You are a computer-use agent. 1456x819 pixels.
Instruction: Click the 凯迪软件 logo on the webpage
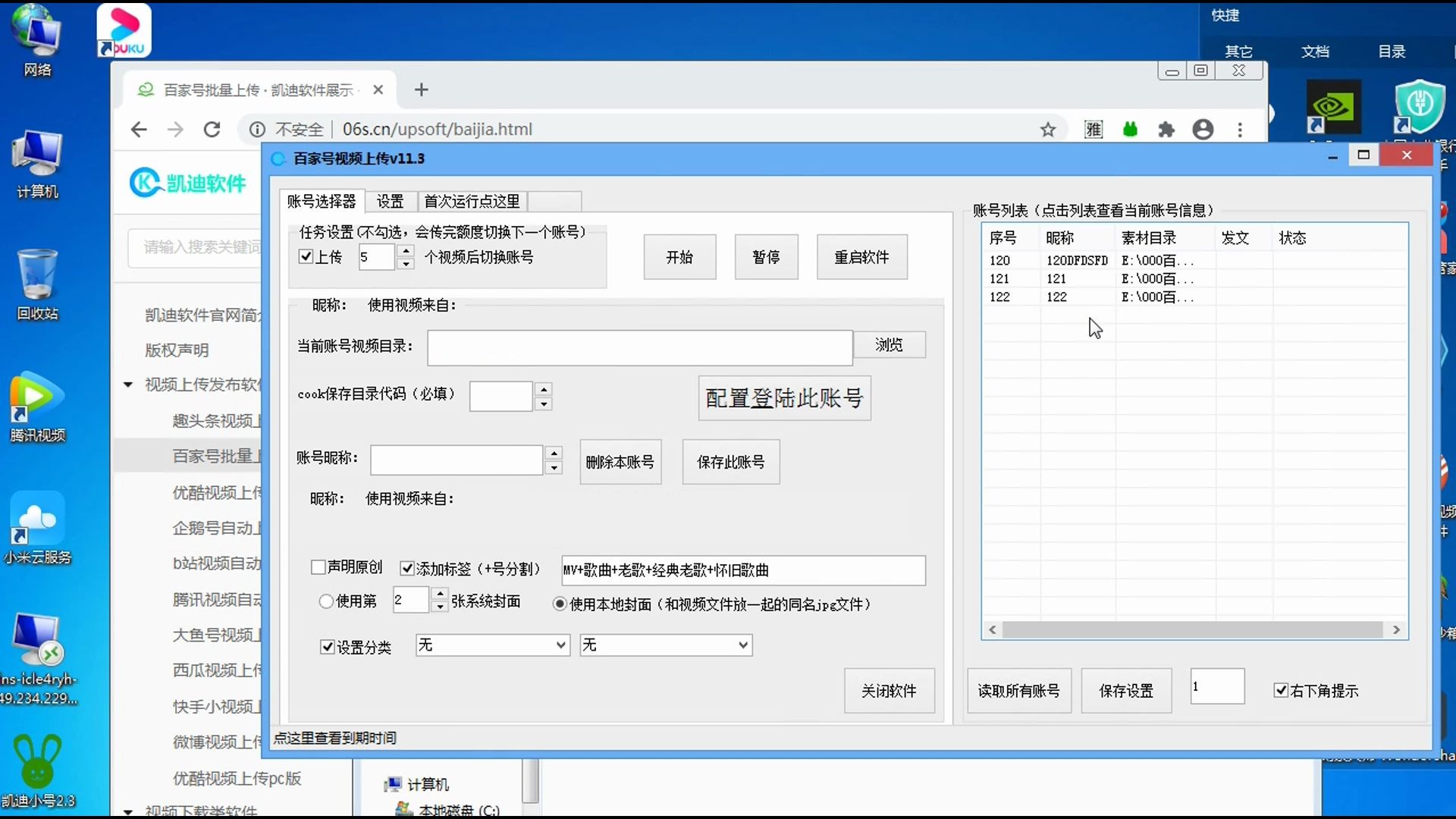pyautogui.click(x=188, y=183)
